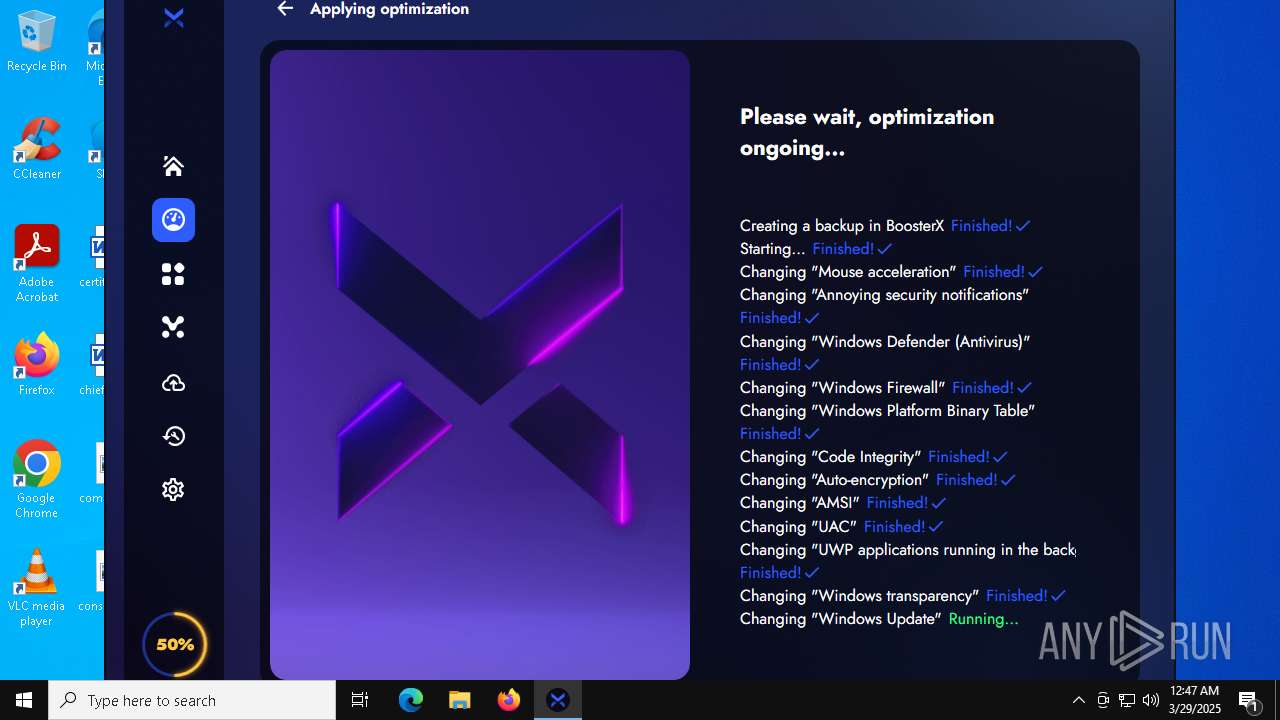Click the volume speaker icon in tray

[1151, 700]
